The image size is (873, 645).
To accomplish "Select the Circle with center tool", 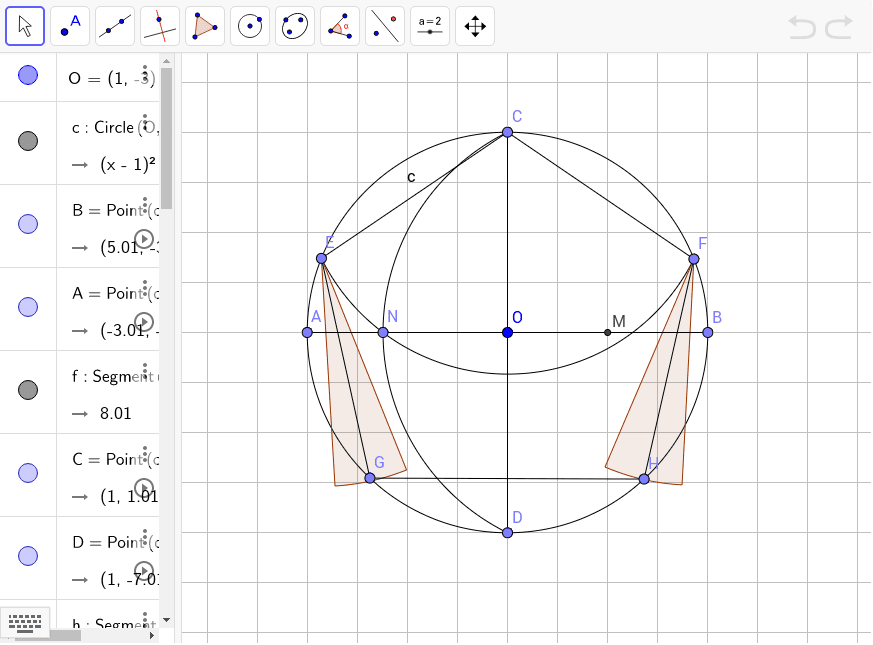I will [x=250, y=26].
